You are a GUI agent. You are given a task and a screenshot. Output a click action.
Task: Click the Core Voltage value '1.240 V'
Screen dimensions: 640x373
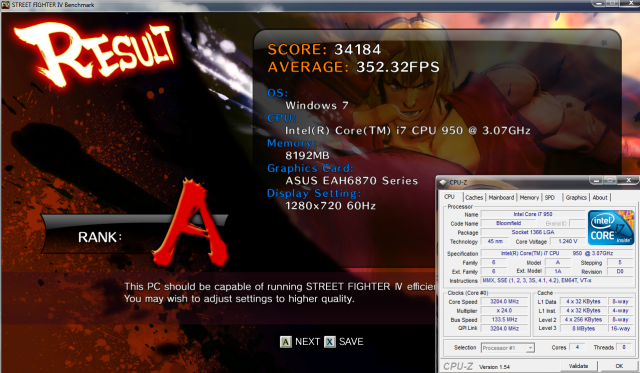pos(568,241)
